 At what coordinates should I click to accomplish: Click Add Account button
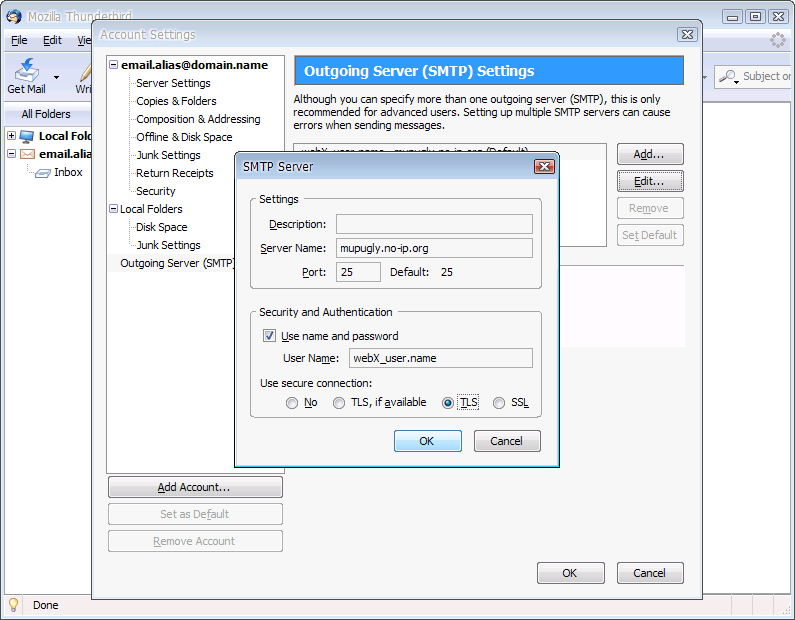(195, 487)
